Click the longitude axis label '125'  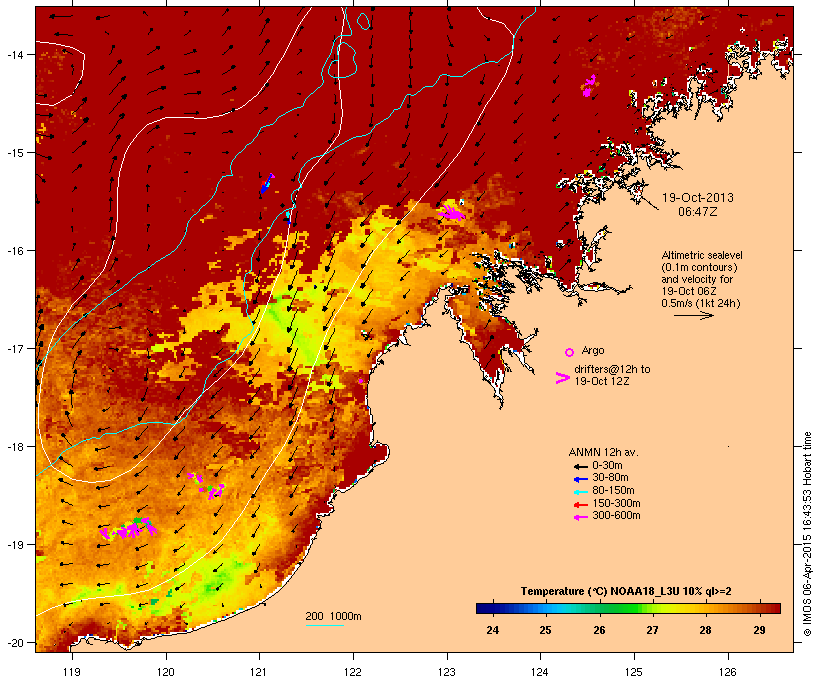tap(634, 672)
